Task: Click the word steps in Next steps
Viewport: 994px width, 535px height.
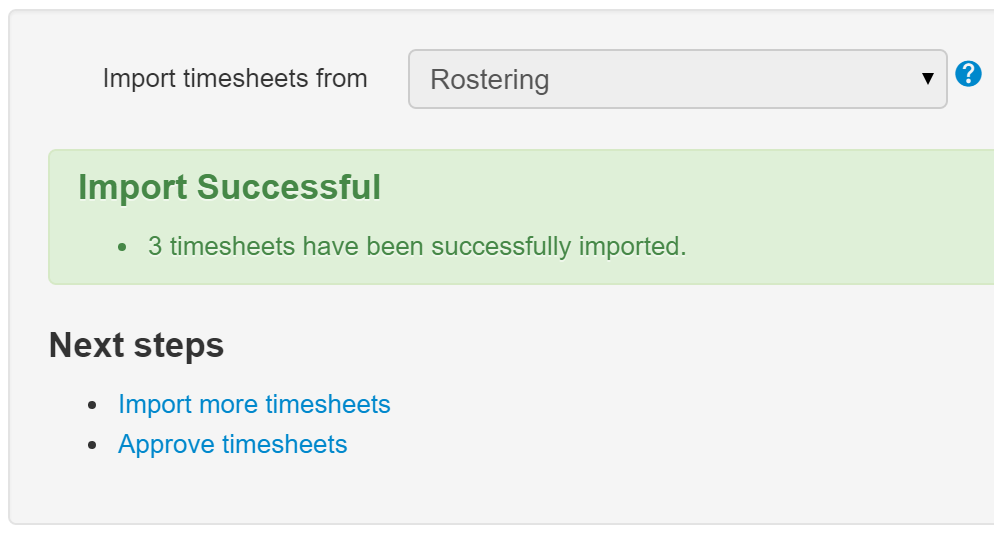Action: pos(179,347)
